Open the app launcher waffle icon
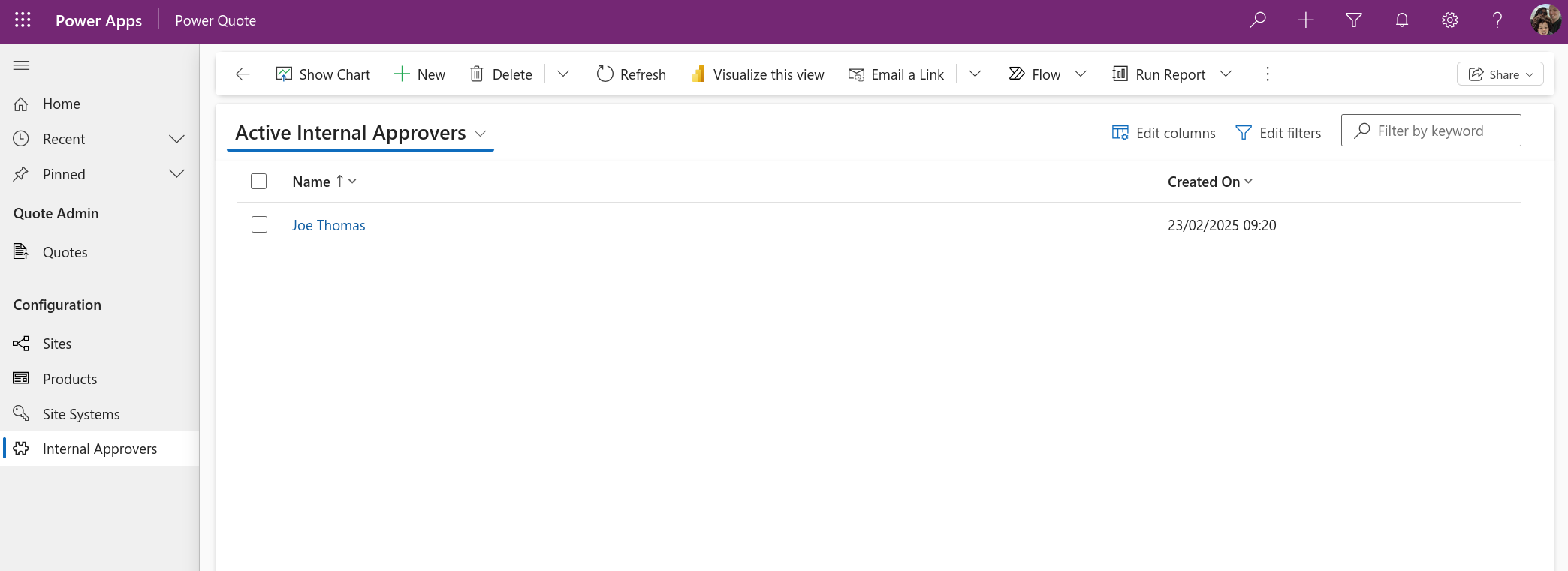 [23, 20]
